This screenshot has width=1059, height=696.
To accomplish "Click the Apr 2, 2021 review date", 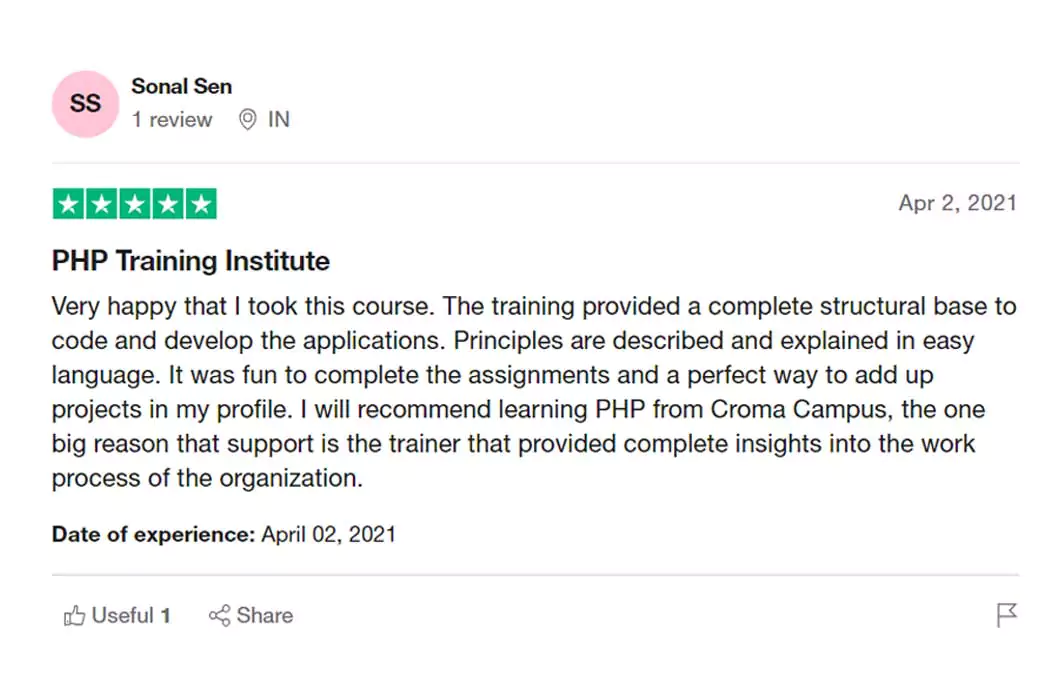I will click(957, 204).
